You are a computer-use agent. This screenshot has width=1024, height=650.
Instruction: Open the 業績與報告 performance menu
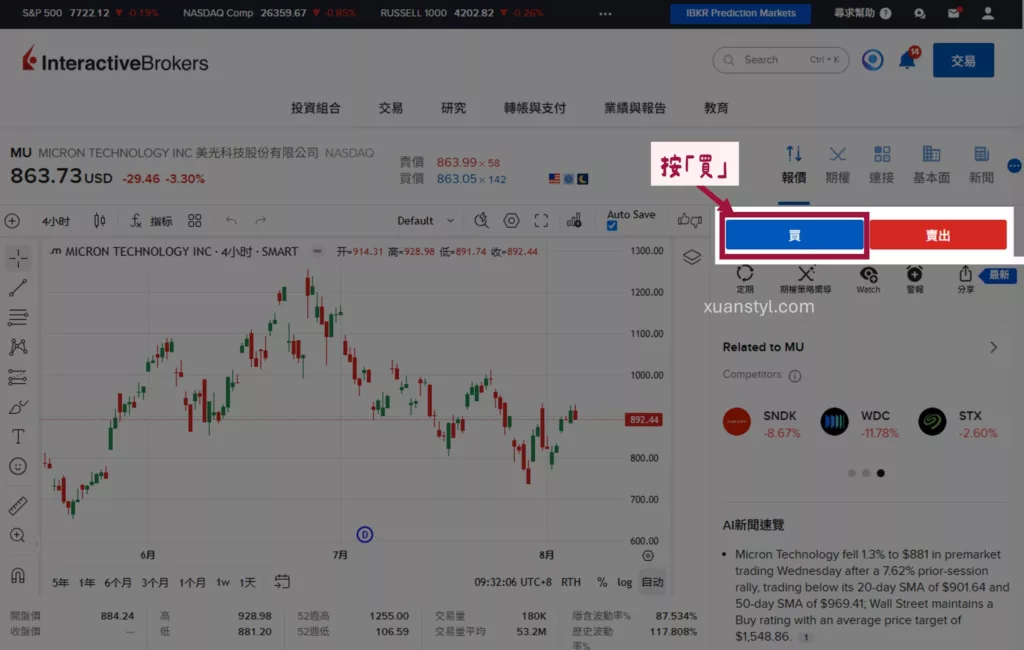(635, 108)
